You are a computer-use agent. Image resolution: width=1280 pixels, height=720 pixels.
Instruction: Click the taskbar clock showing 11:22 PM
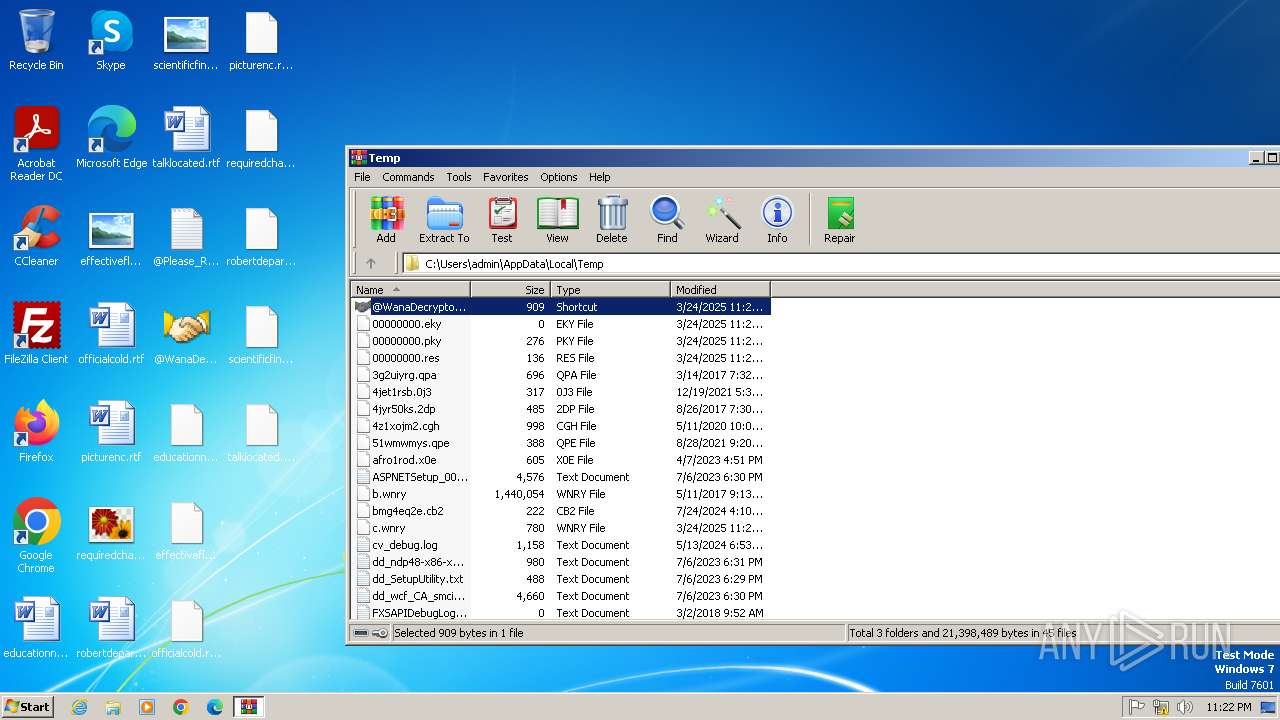tap(1229, 707)
